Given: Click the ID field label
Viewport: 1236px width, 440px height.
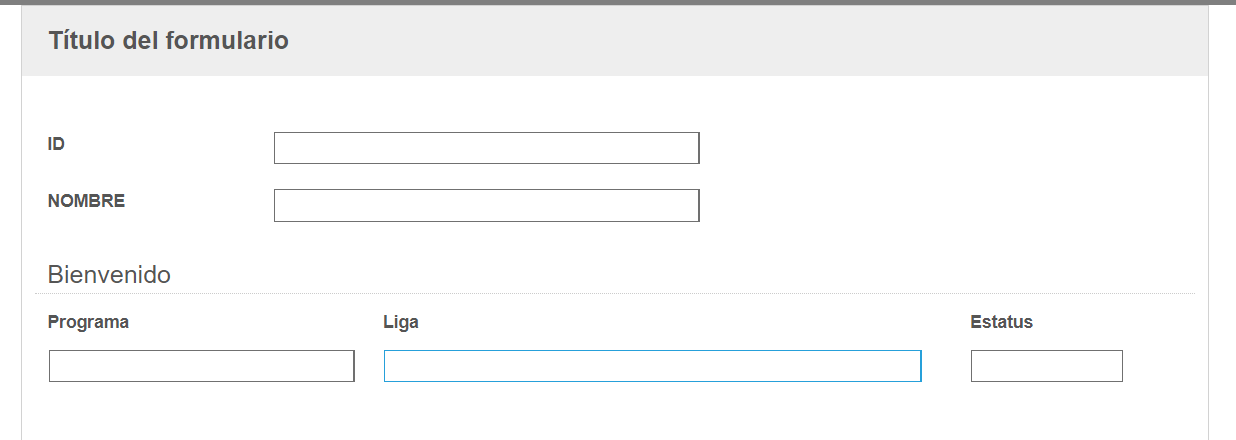Looking at the screenshot, I should [56, 144].
